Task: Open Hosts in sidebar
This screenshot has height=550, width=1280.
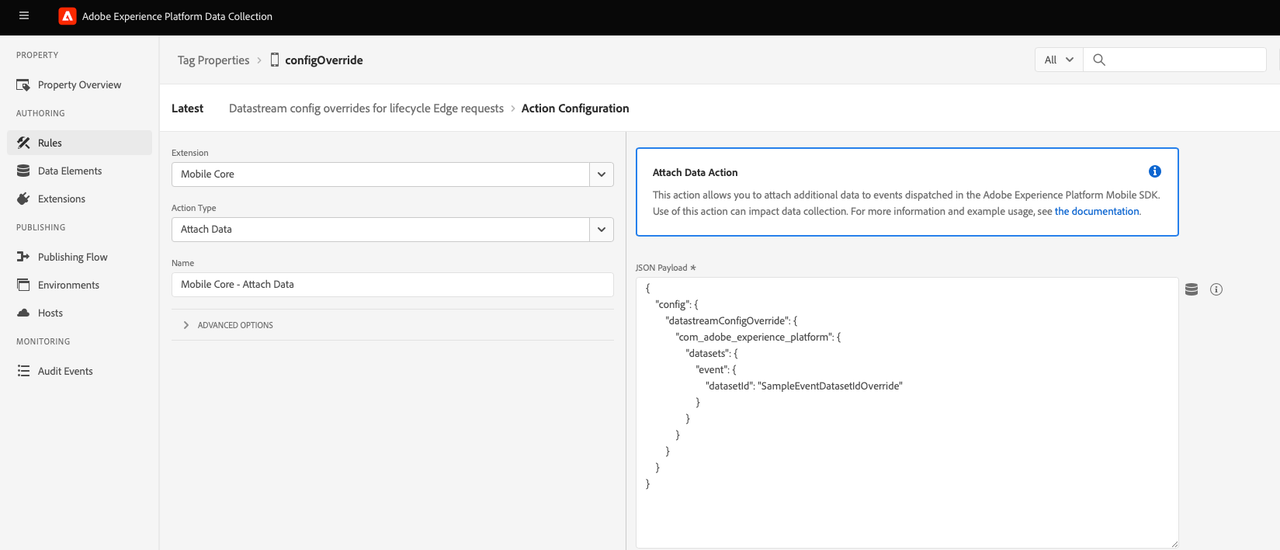Action: (79, 313)
